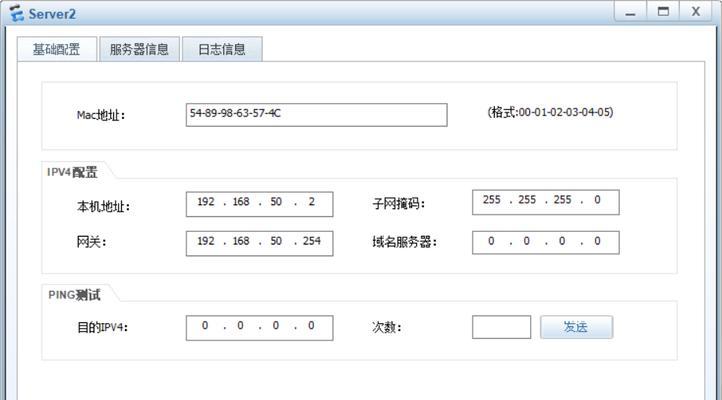Click the 次数 count input box
This screenshot has height=400, width=722.
pos(501,327)
